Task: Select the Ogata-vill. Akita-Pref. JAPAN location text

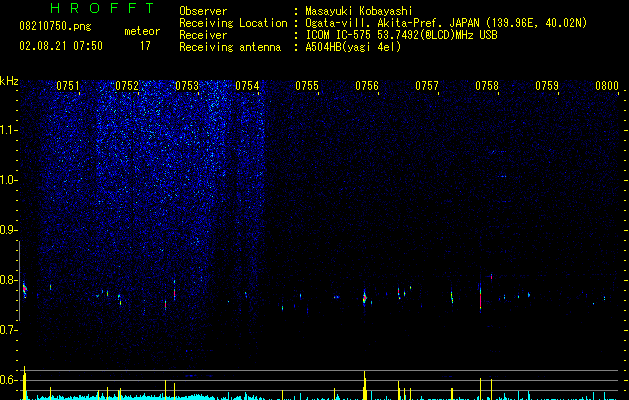Action: point(446,23)
